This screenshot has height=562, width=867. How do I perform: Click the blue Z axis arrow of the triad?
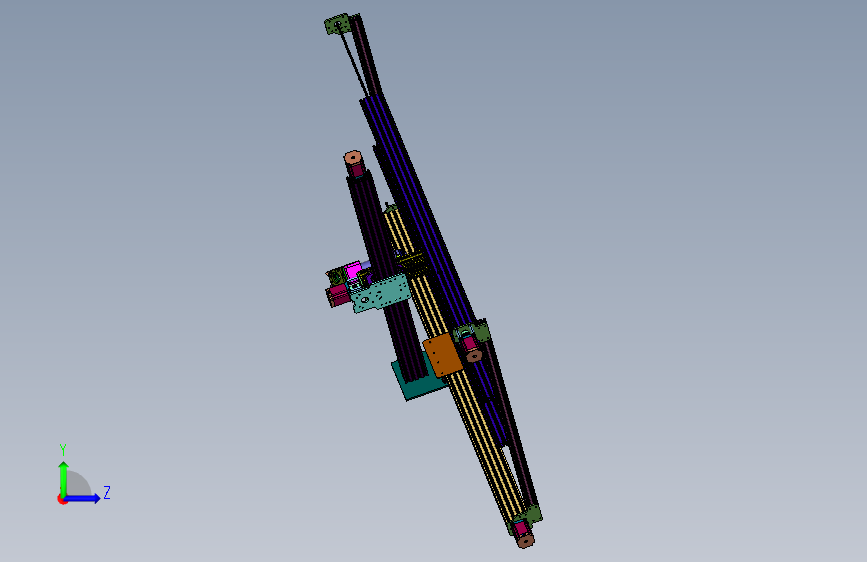coord(83,498)
